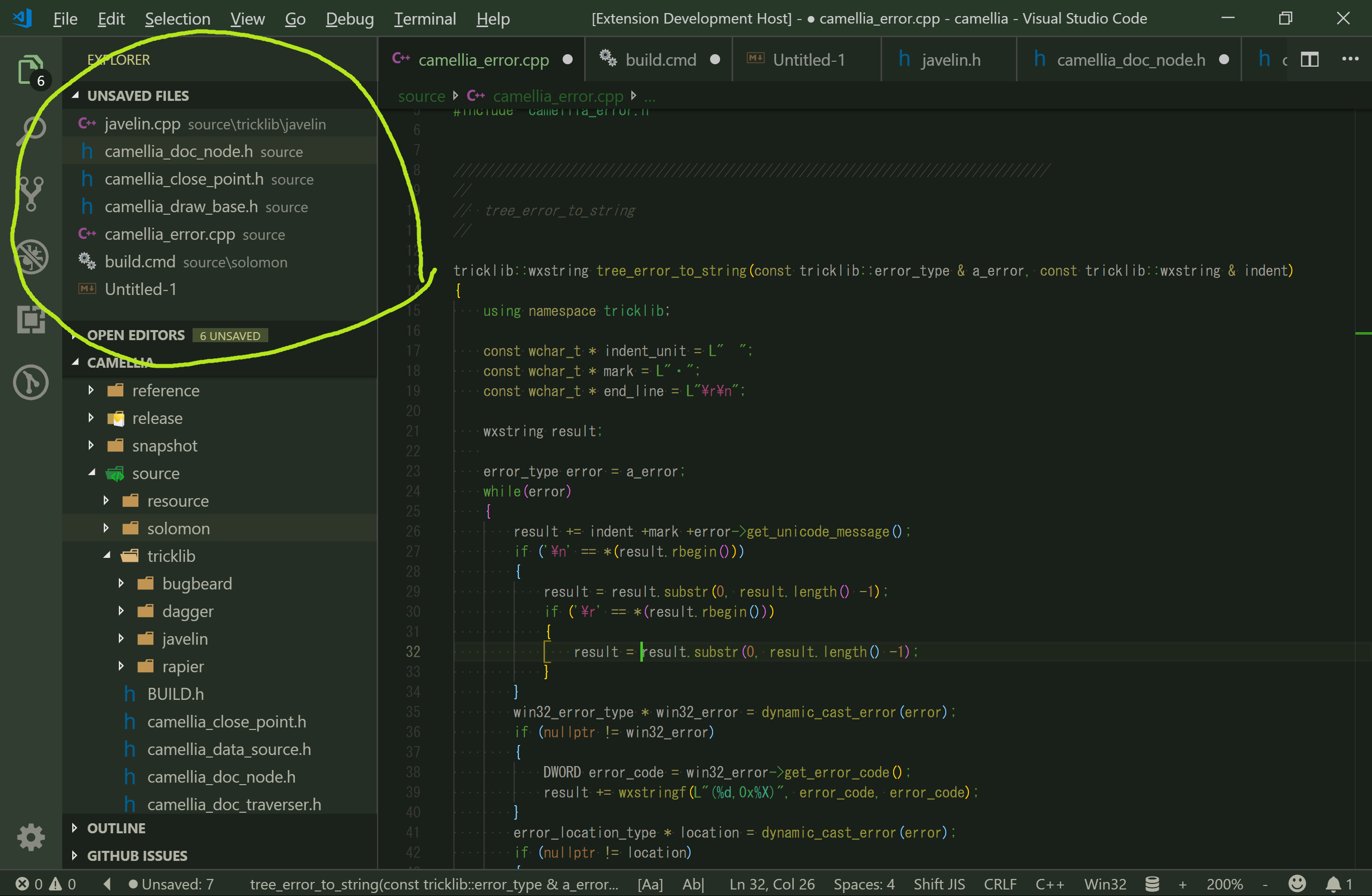1372x896 pixels.
Task: Split the editor using the top-right icon
Action: point(1309,59)
